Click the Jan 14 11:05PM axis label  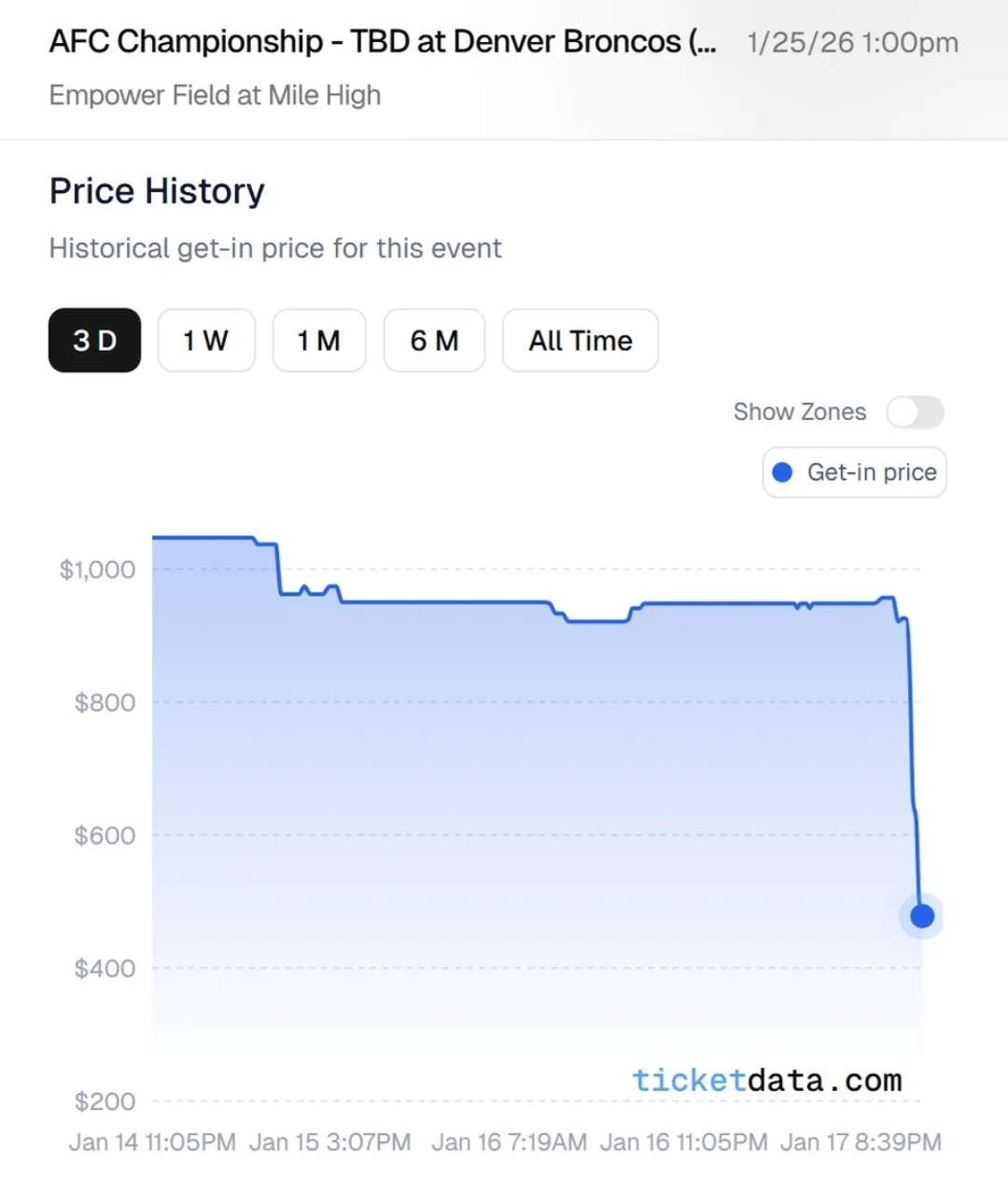click(x=152, y=1142)
